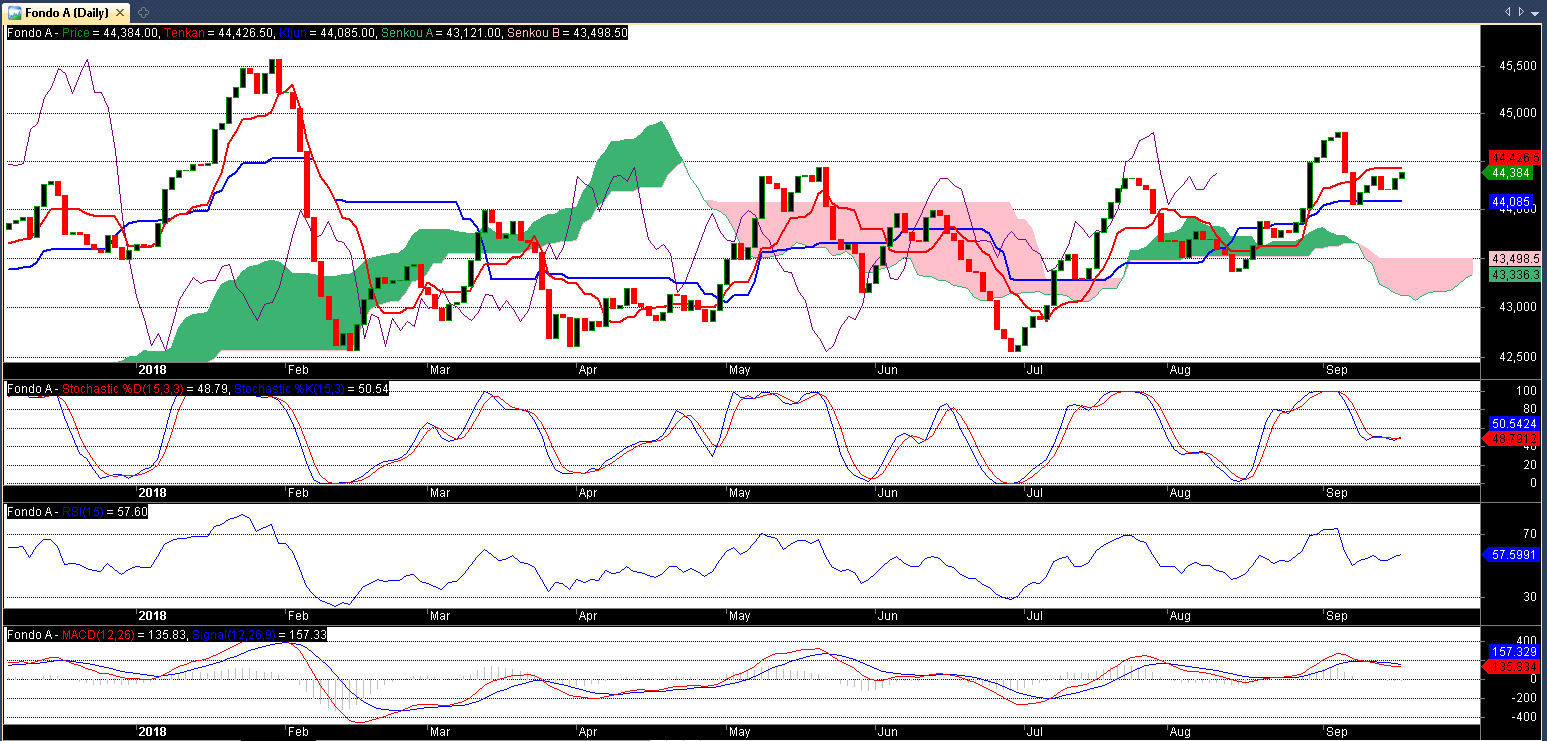Click the blue 44,085 Kijun axis marker
1547x741 pixels.
coord(1510,202)
